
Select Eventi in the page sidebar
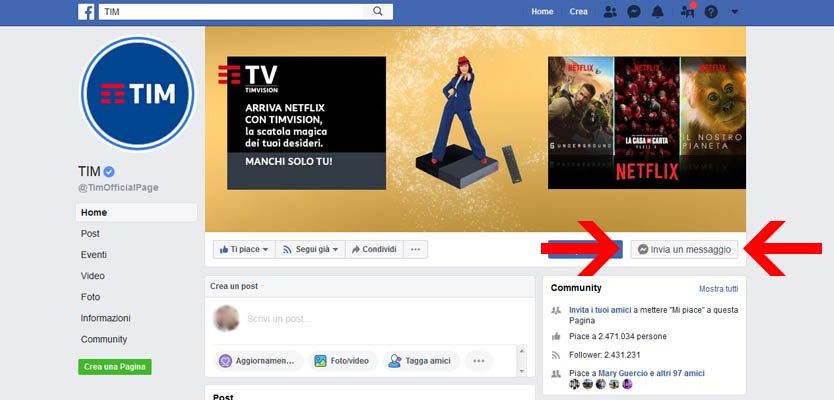coord(94,255)
